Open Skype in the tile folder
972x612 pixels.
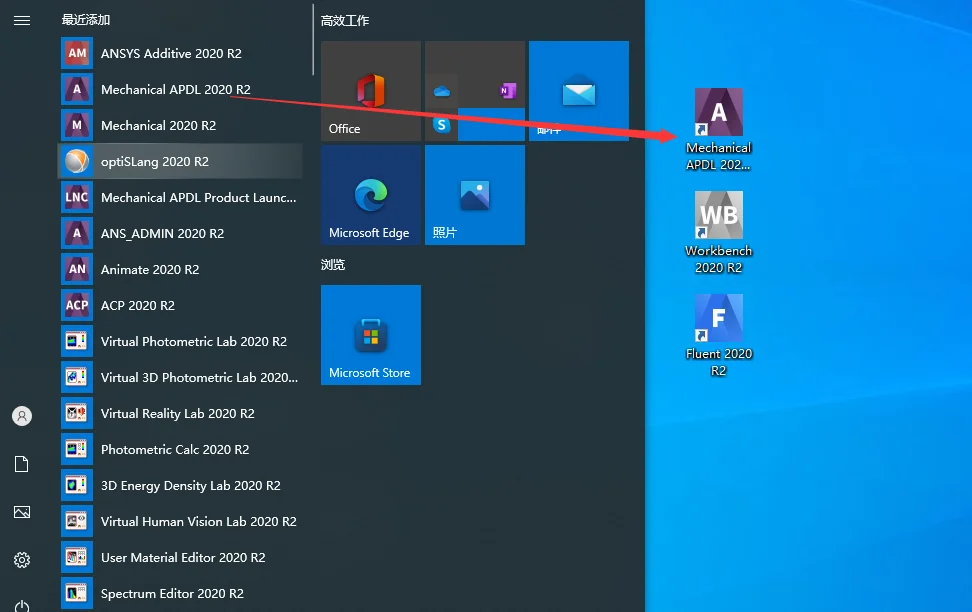pos(442,125)
